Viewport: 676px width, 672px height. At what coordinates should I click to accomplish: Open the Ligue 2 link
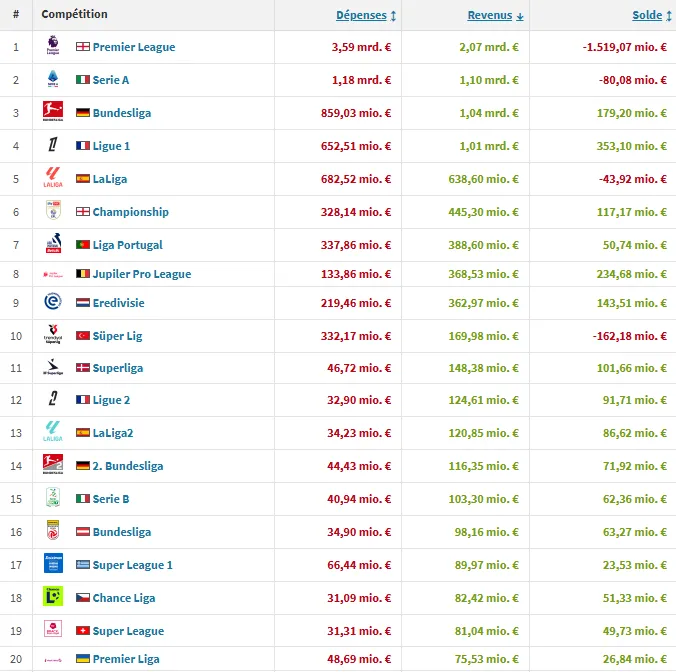(110, 400)
